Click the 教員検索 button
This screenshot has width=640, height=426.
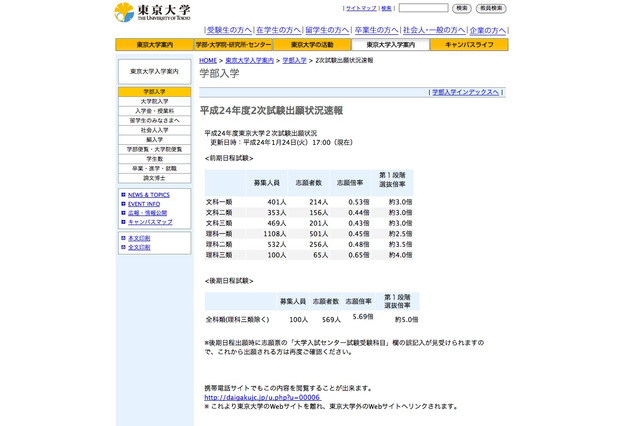click(491, 8)
